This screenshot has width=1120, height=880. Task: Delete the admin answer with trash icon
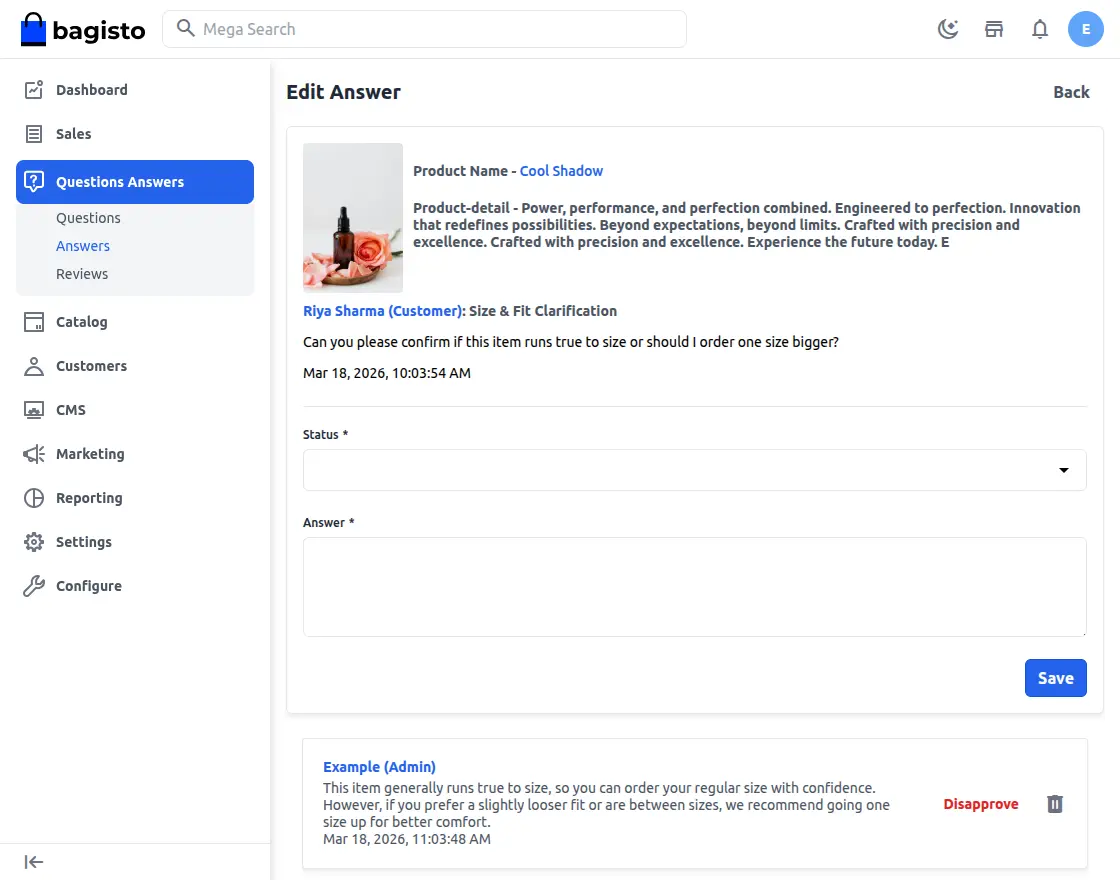pos(1055,804)
